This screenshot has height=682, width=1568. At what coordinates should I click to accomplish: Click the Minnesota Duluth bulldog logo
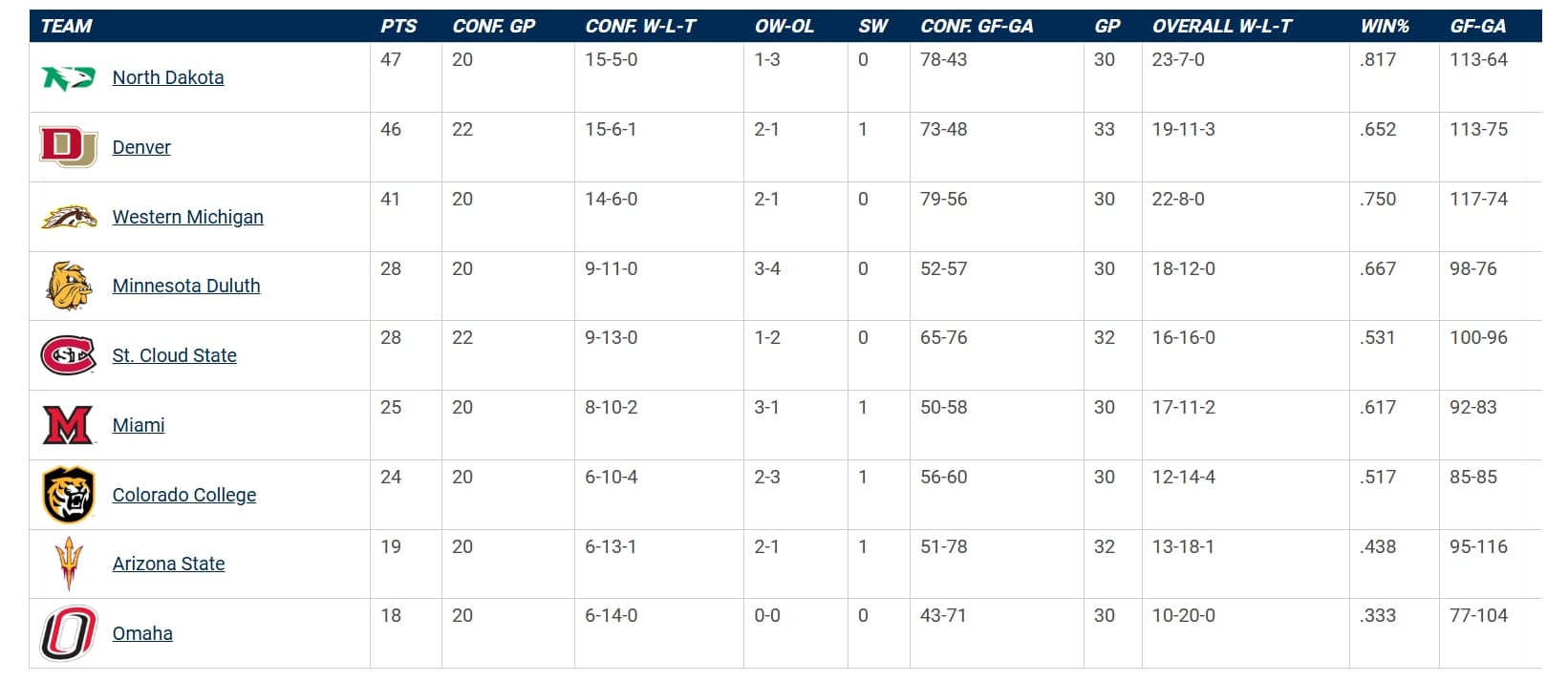click(x=68, y=286)
